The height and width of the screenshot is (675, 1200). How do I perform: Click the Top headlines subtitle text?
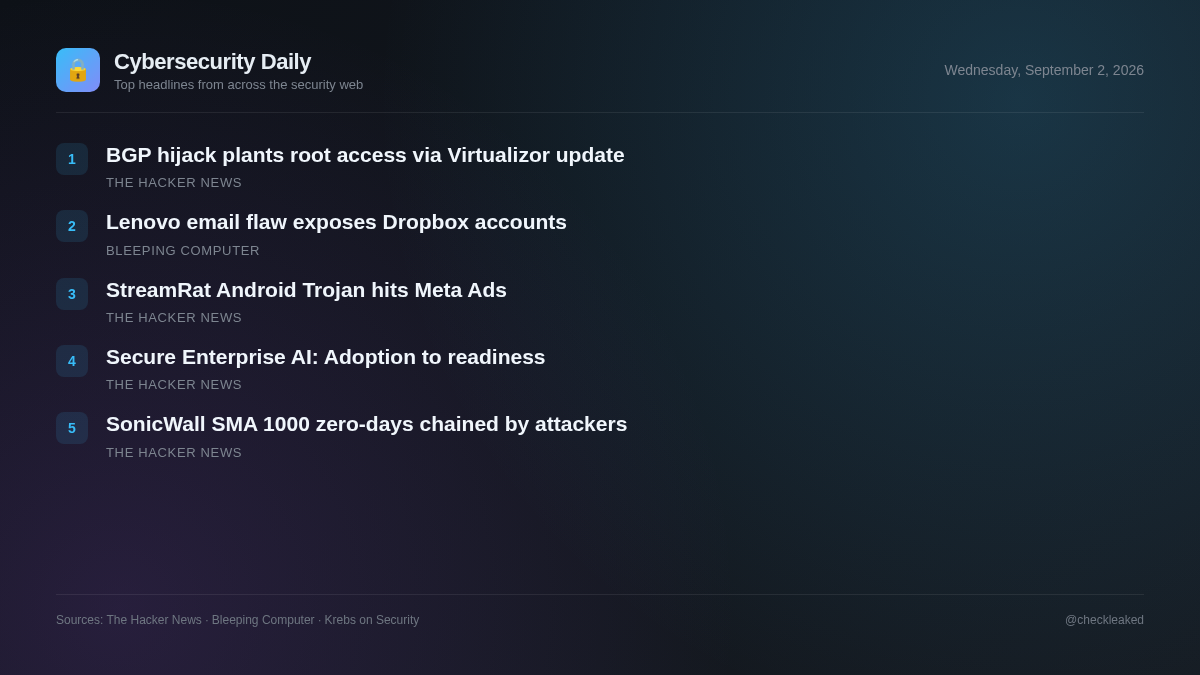[x=238, y=85]
